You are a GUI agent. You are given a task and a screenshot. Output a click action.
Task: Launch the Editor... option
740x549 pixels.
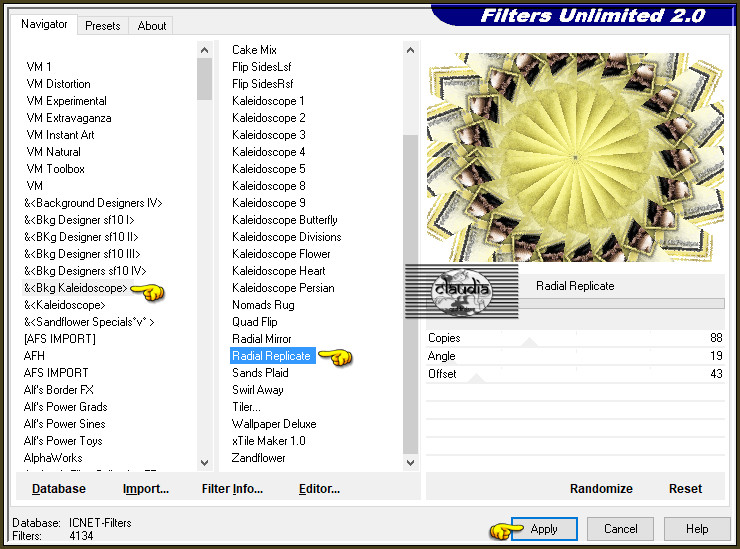[x=320, y=489]
